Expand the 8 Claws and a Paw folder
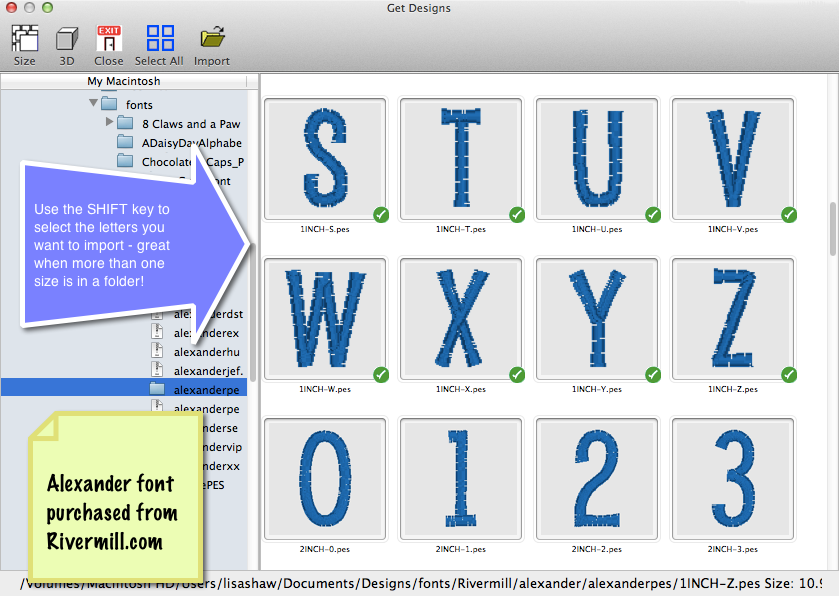Image resolution: width=839 pixels, height=596 pixels. (110, 123)
